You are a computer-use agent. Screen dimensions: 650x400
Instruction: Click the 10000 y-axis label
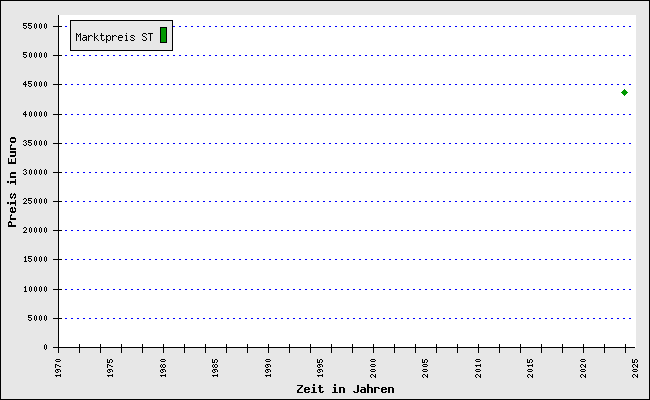click(x=35, y=289)
